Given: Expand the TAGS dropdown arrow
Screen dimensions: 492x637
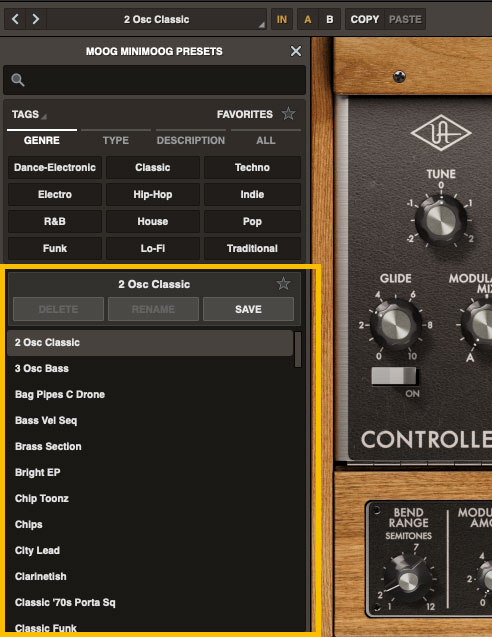Looking at the screenshot, I should (x=44, y=117).
